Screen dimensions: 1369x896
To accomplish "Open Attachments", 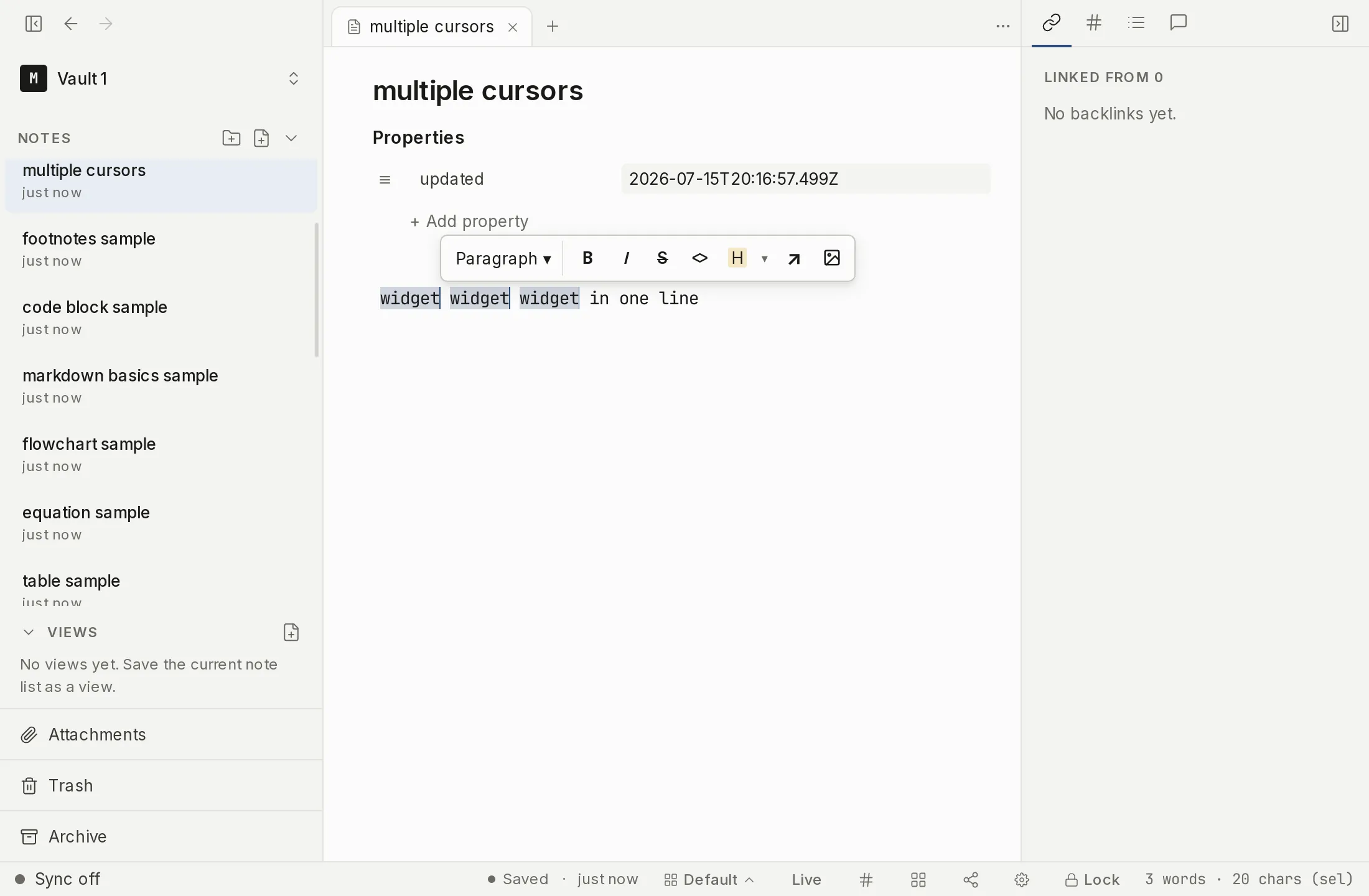I will 161,735.
